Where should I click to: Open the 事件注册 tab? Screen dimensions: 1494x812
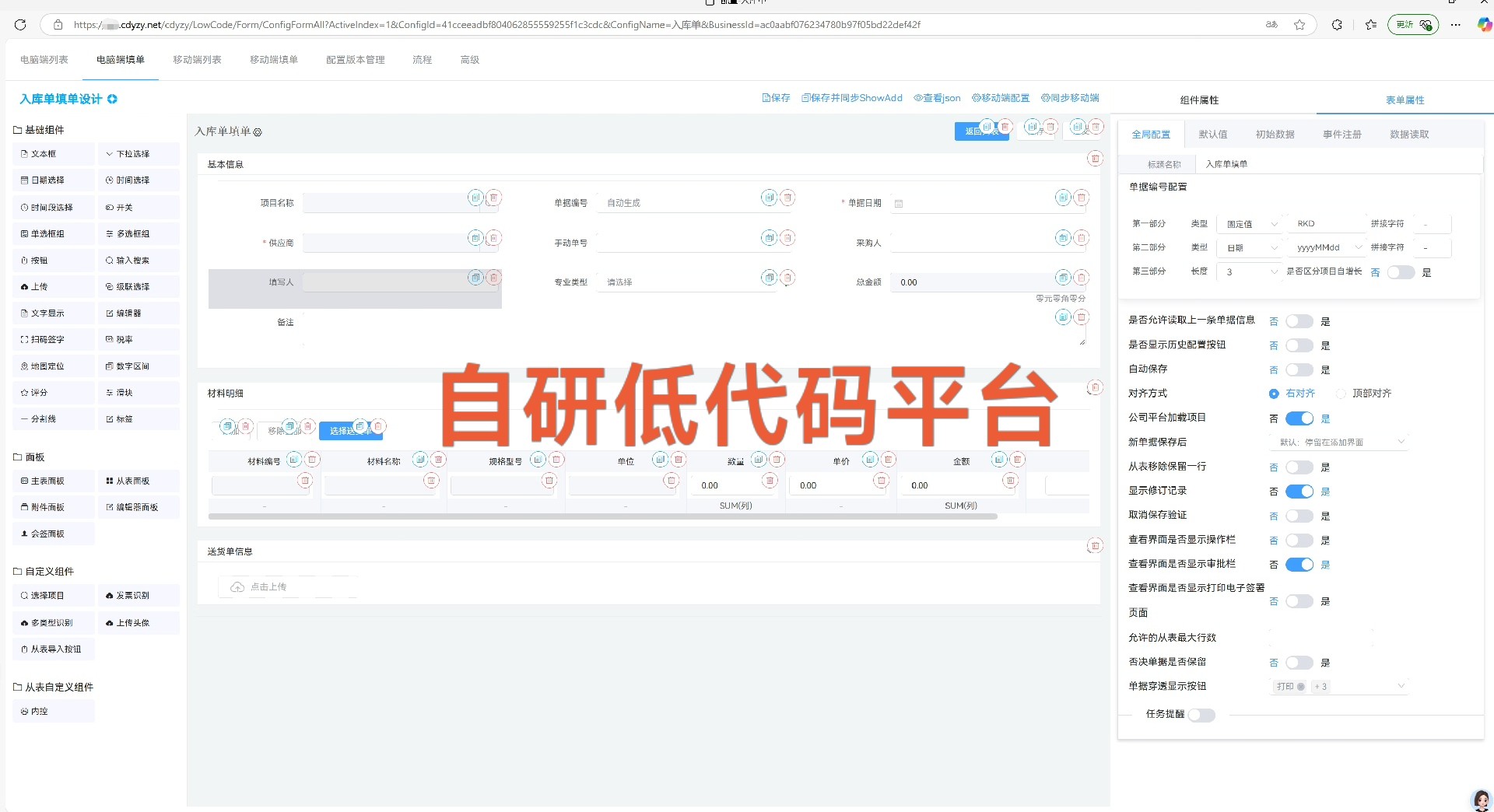tap(1341, 135)
